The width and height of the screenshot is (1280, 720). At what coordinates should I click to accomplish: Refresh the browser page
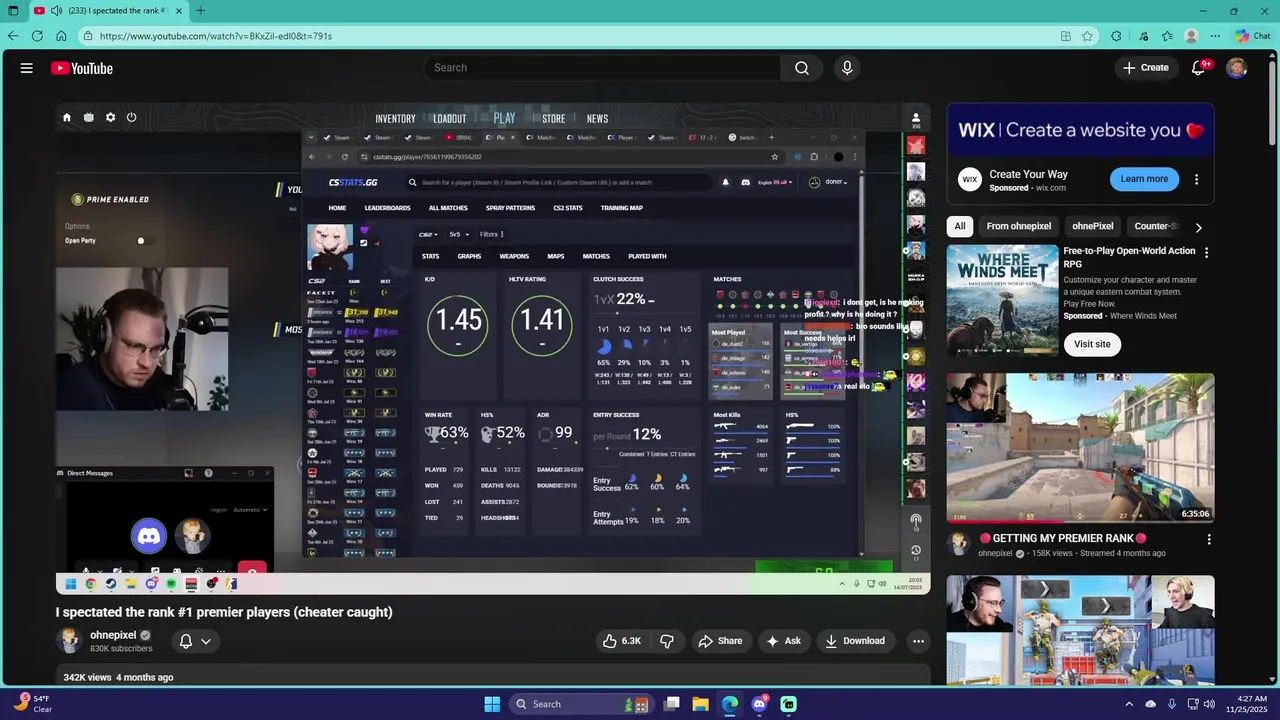(37, 36)
